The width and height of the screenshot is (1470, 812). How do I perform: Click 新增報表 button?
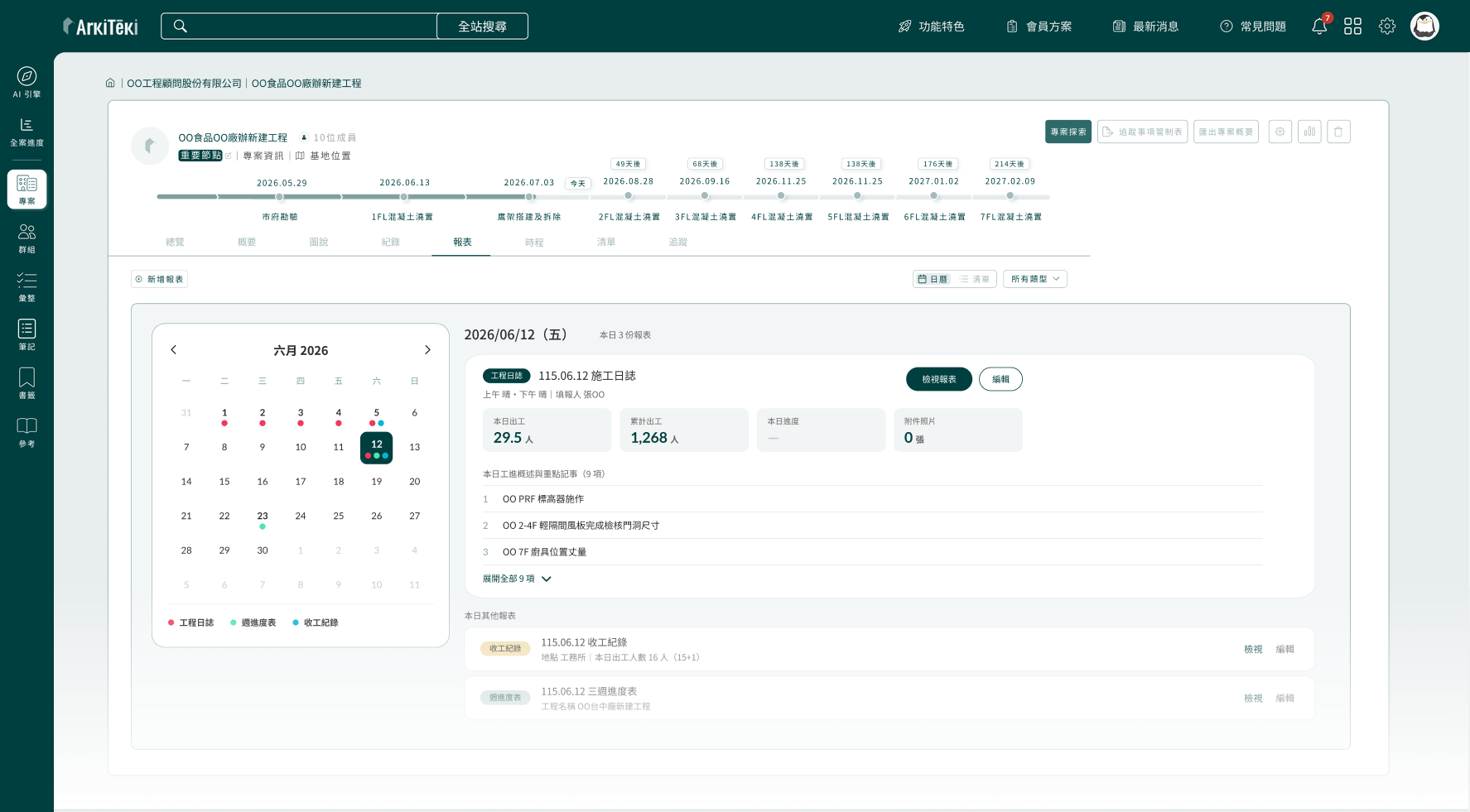pyautogui.click(x=160, y=279)
